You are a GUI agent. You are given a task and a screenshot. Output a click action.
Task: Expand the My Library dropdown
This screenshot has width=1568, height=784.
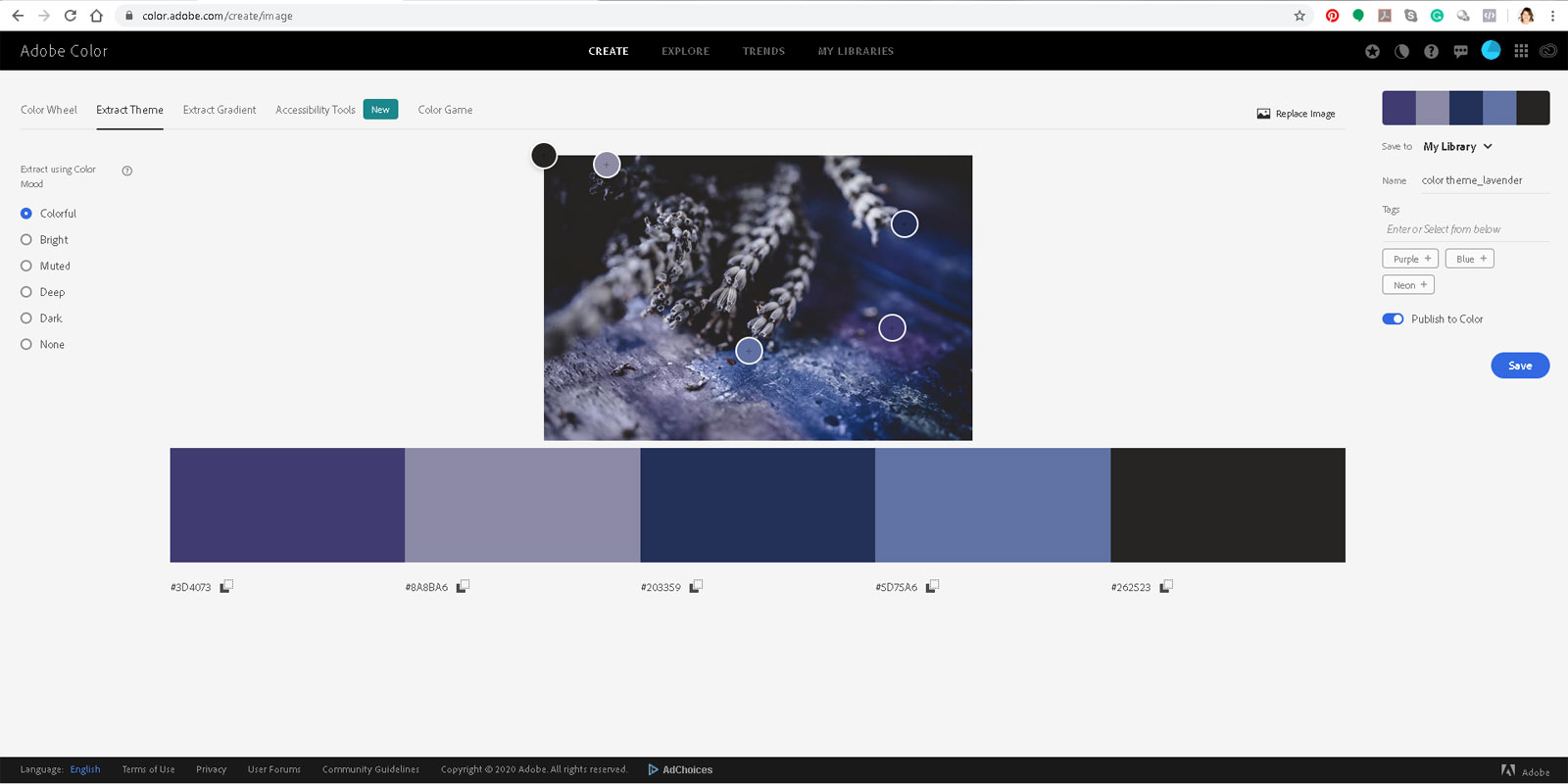(x=1457, y=146)
